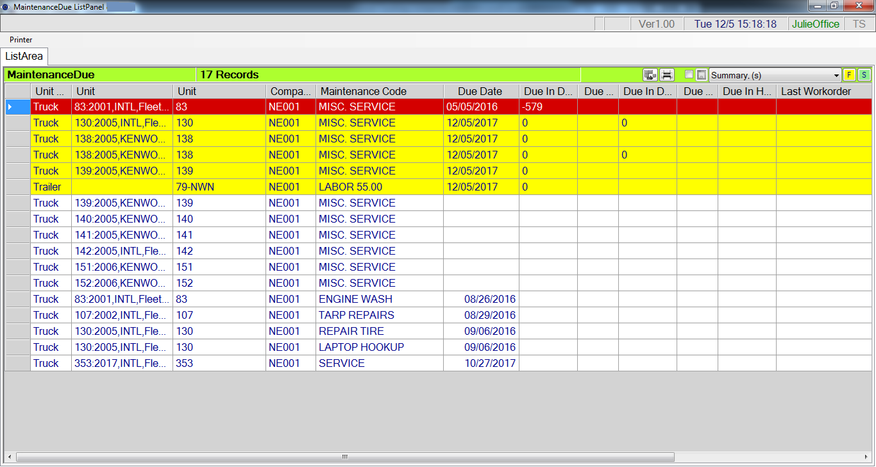
Task: Click the export list icon in header
Action: tap(650, 75)
